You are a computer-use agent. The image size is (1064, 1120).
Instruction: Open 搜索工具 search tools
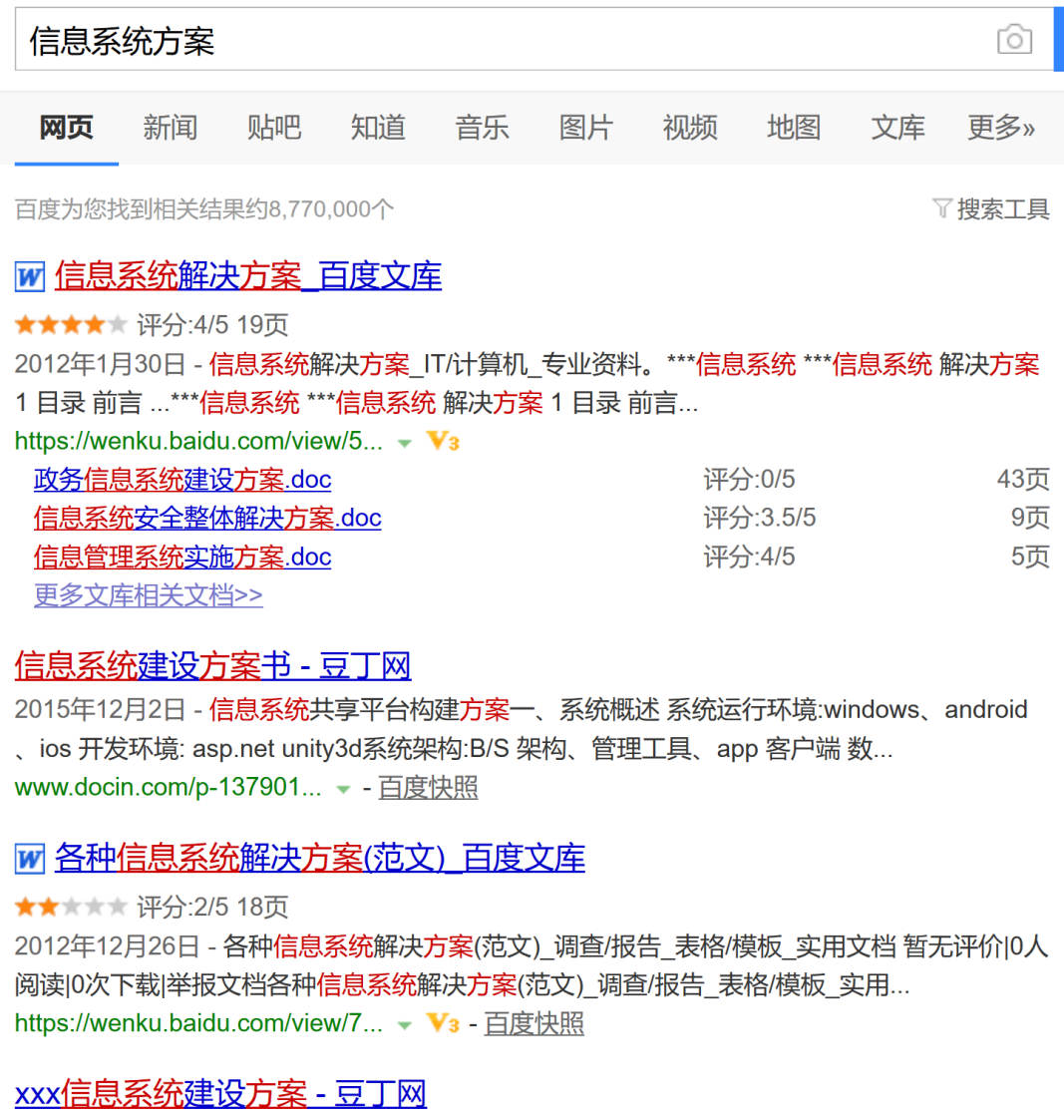(x=1002, y=209)
